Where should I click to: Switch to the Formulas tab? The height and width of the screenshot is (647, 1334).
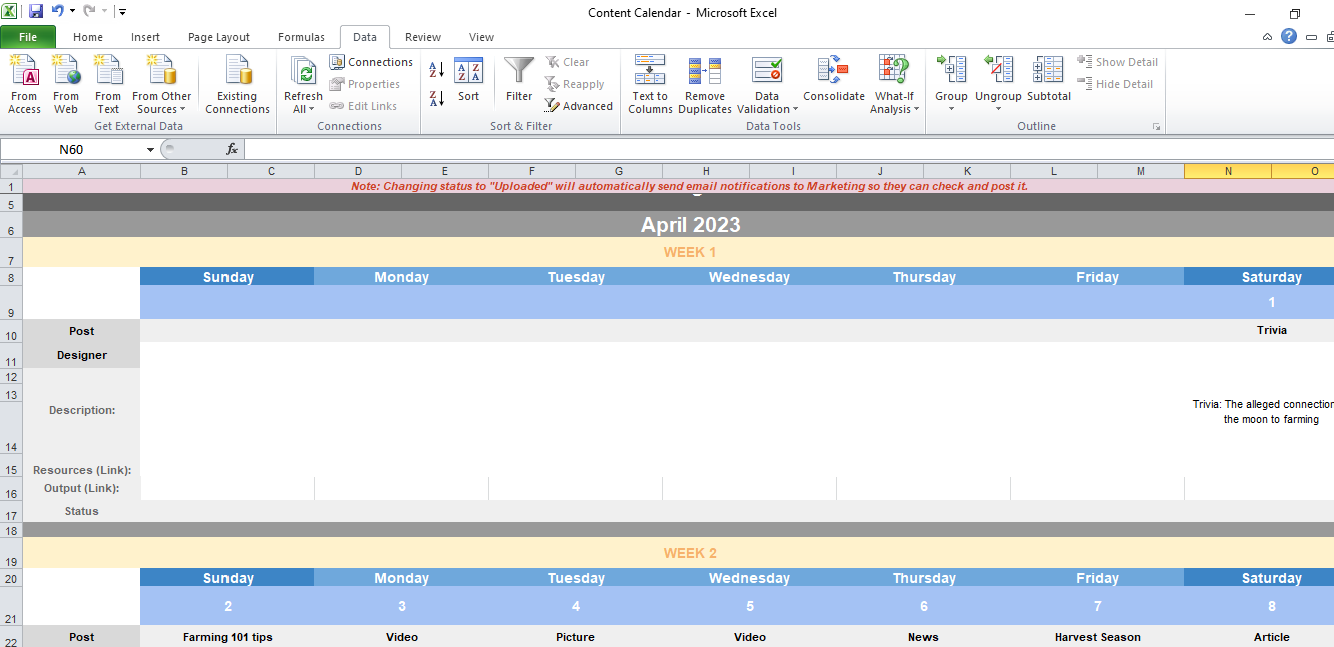[301, 37]
